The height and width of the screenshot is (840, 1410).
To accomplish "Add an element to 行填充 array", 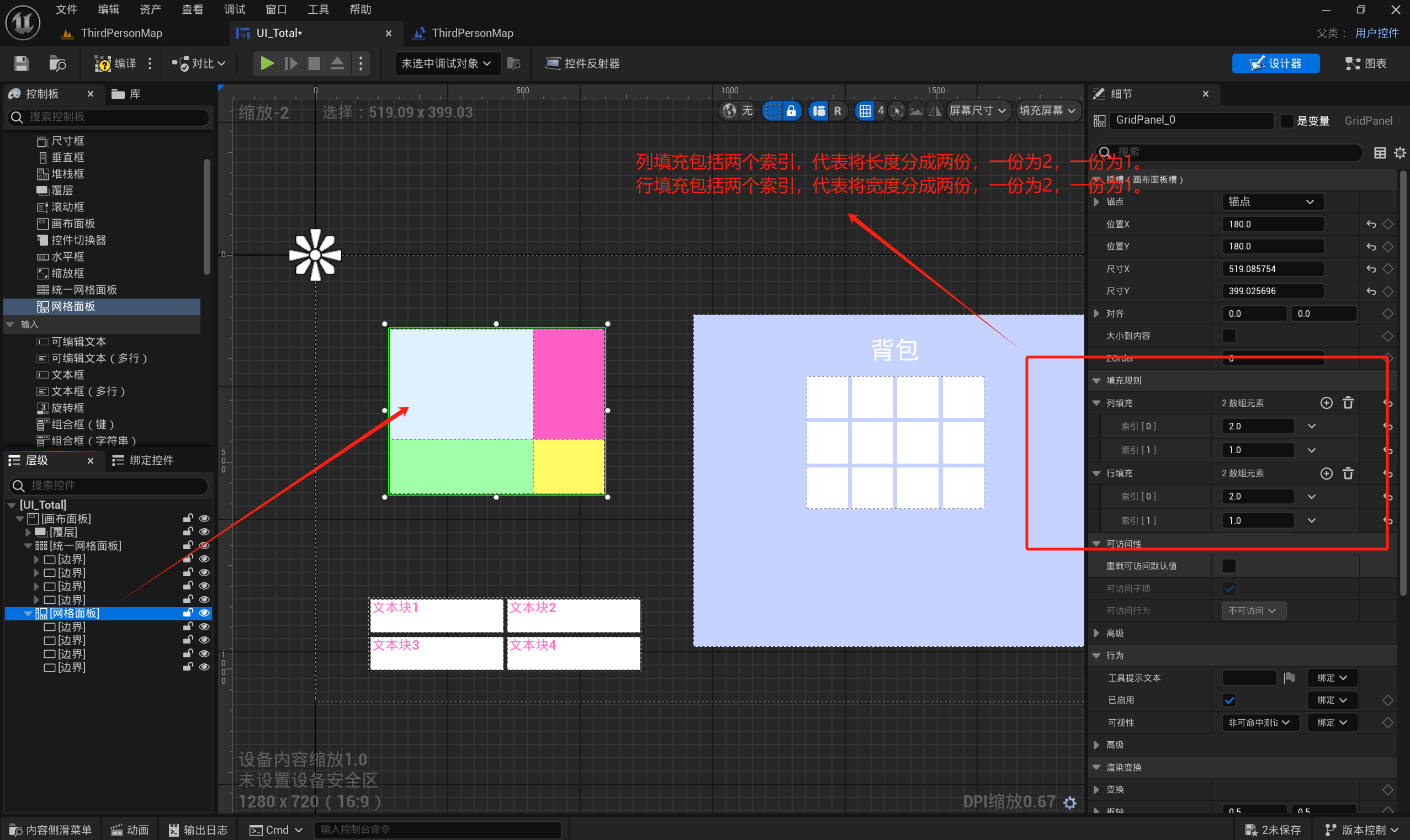I will pos(1326,473).
